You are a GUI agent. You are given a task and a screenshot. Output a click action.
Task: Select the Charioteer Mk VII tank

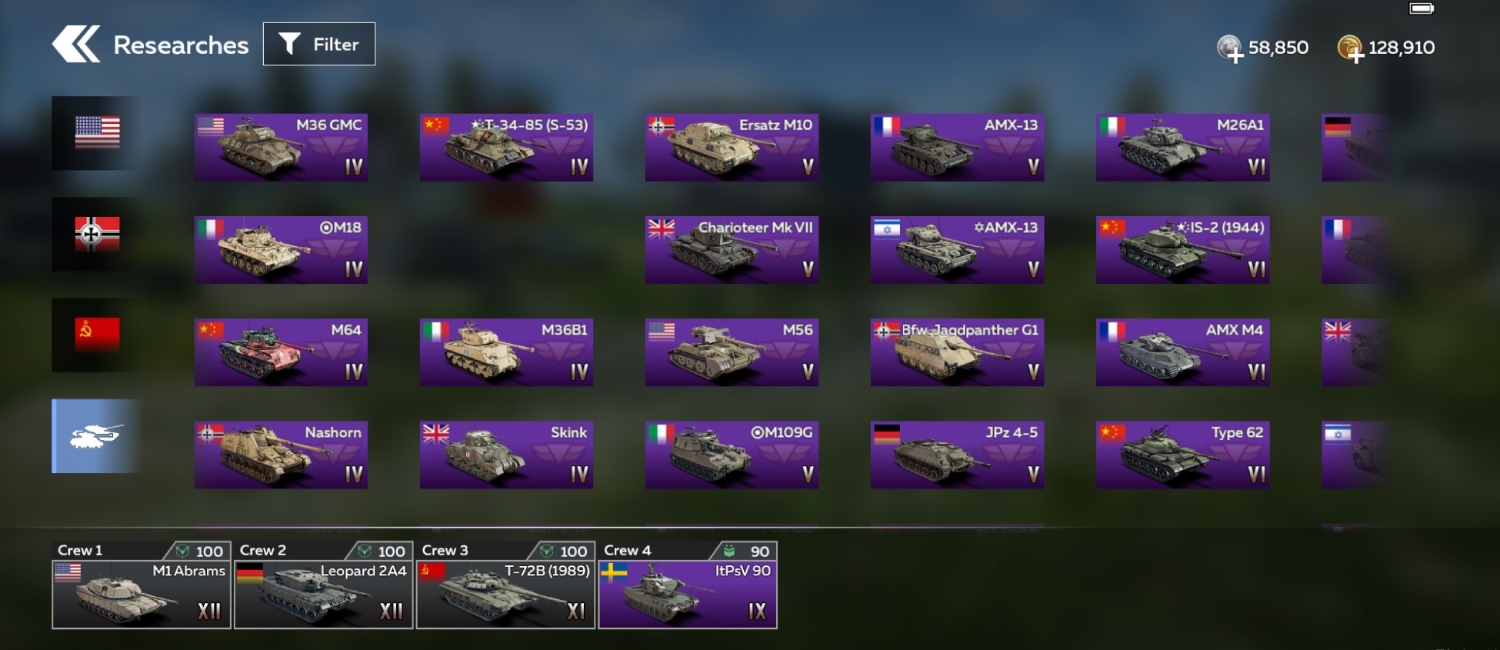click(732, 250)
